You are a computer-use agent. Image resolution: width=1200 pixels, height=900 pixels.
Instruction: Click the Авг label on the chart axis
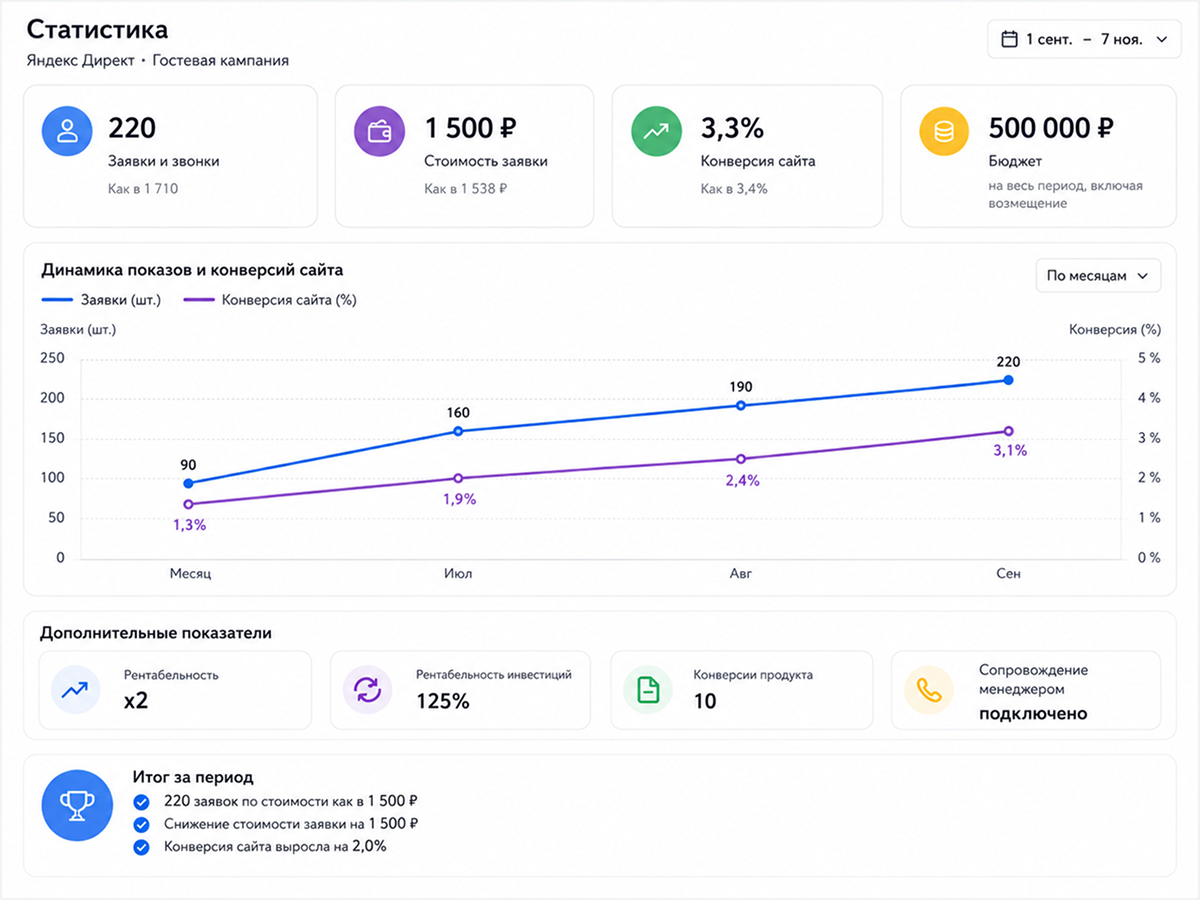click(x=741, y=574)
